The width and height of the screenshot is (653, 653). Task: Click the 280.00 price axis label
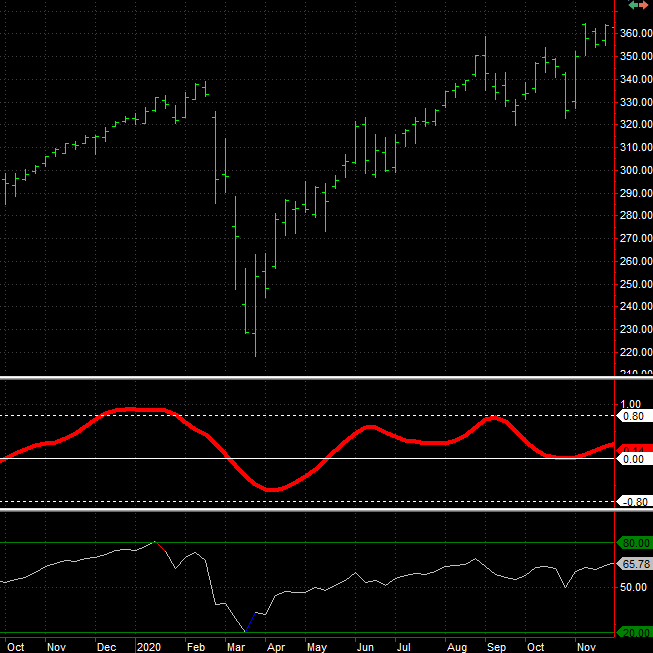(636, 215)
